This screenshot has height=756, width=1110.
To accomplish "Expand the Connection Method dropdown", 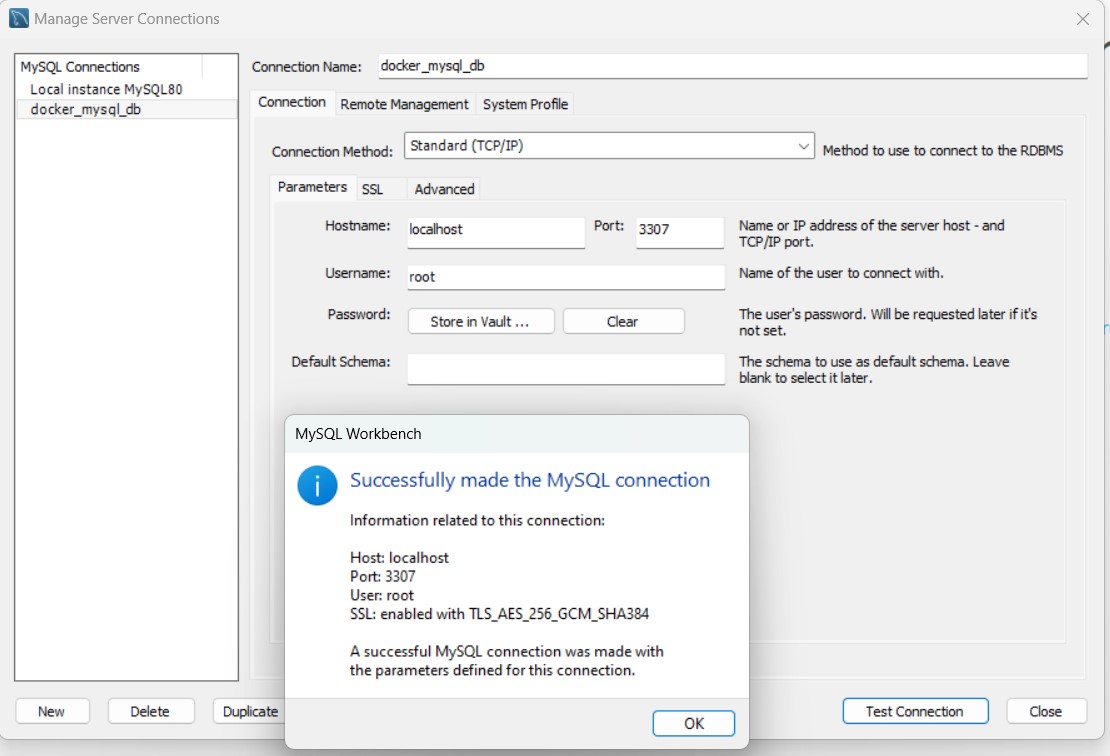I will click(x=804, y=147).
